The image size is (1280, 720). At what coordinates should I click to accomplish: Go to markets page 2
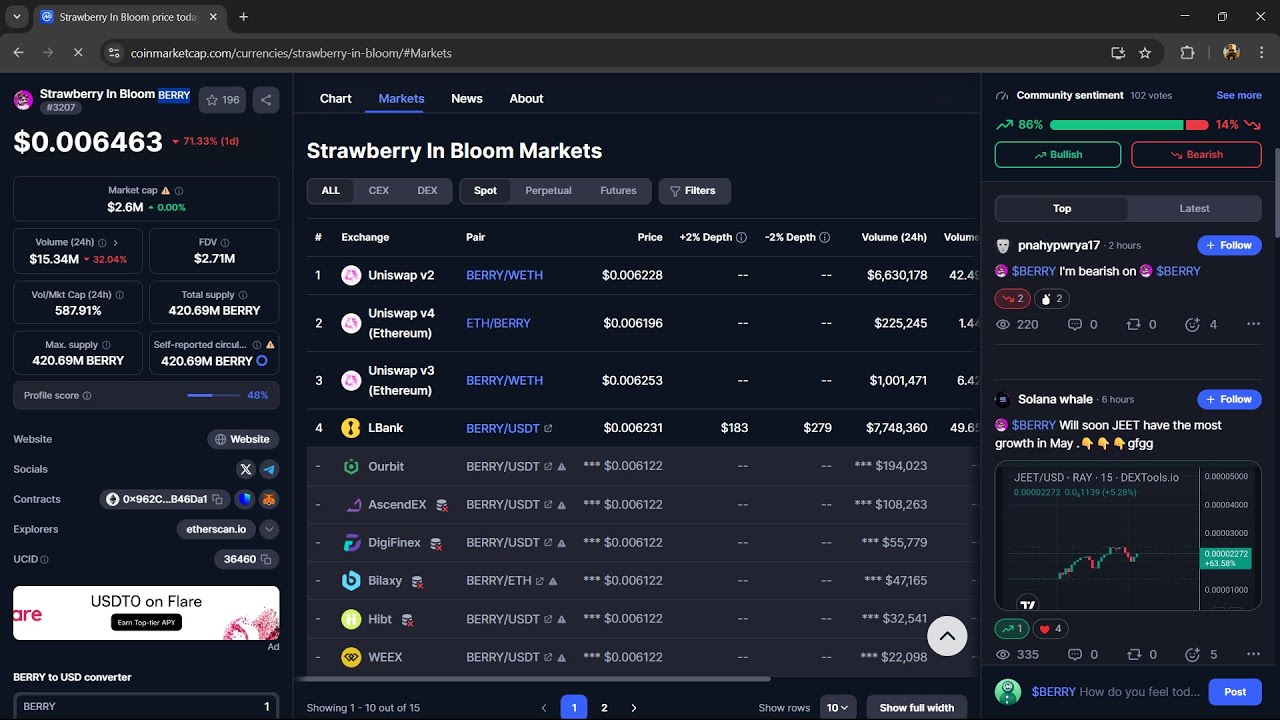pyautogui.click(x=604, y=708)
